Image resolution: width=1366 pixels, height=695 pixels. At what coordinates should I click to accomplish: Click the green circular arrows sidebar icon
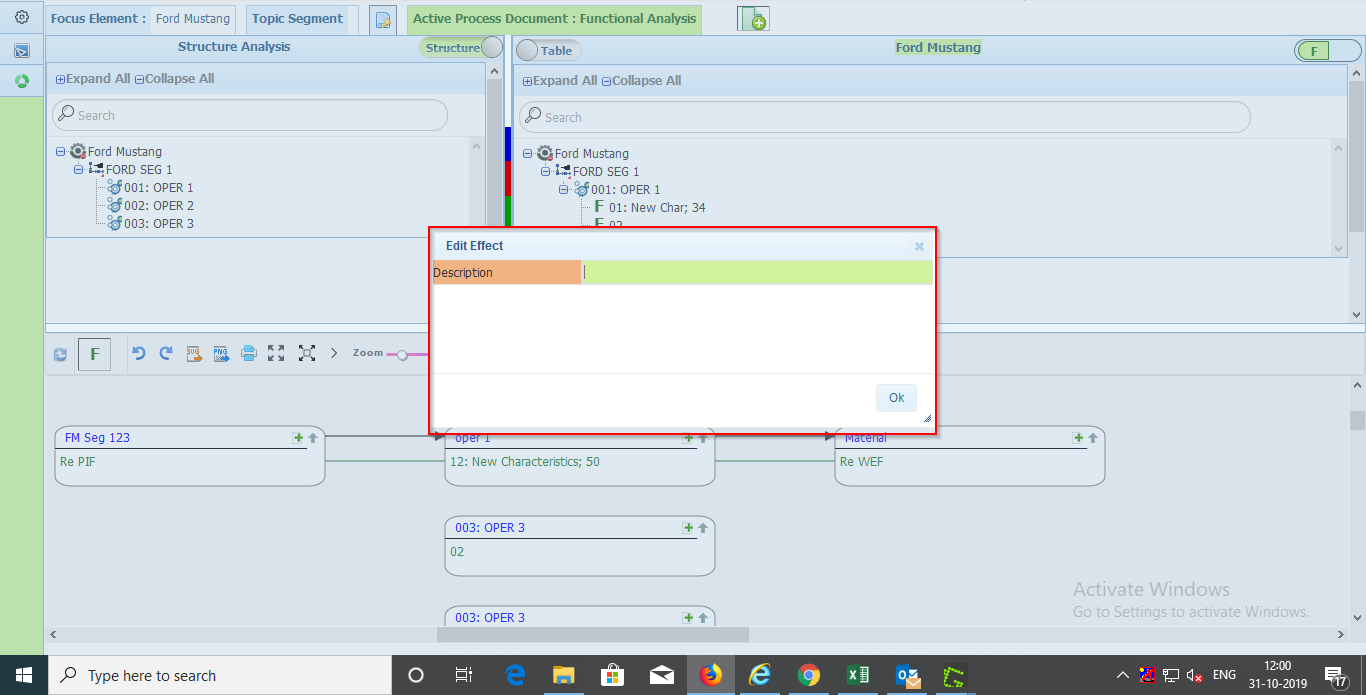[22, 81]
